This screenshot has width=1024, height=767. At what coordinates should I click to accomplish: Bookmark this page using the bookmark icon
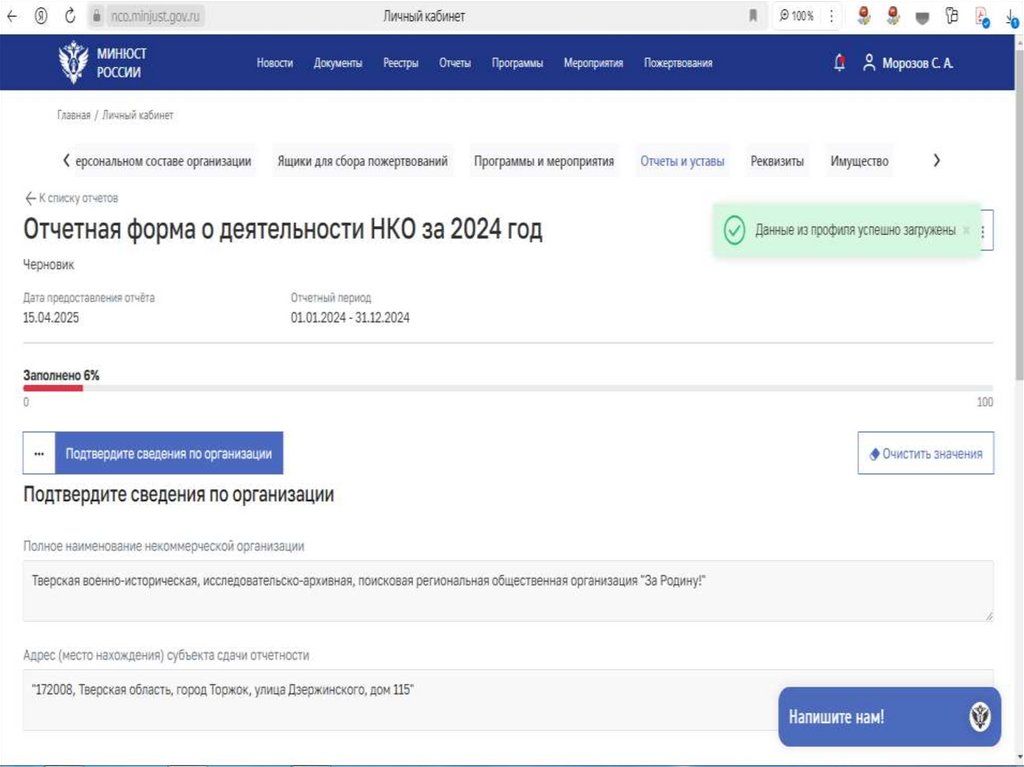coord(753,16)
